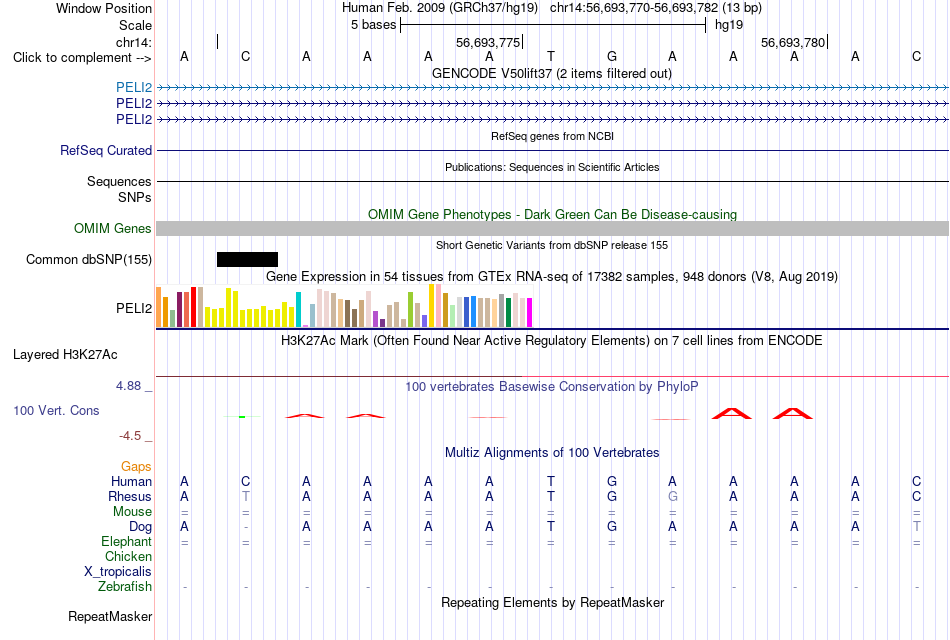Click the bright red bar in GTEx expression chart
Image resolution: width=950 pixels, height=640 pixels.
point(193,307)
